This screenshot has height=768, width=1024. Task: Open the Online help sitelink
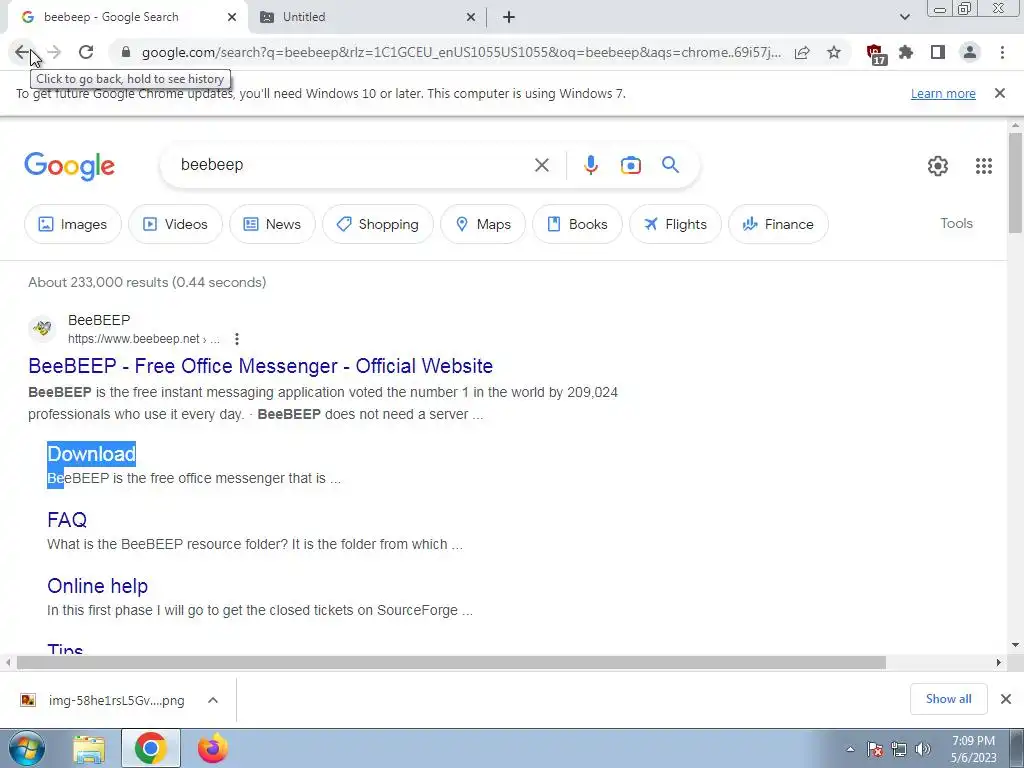97,586
